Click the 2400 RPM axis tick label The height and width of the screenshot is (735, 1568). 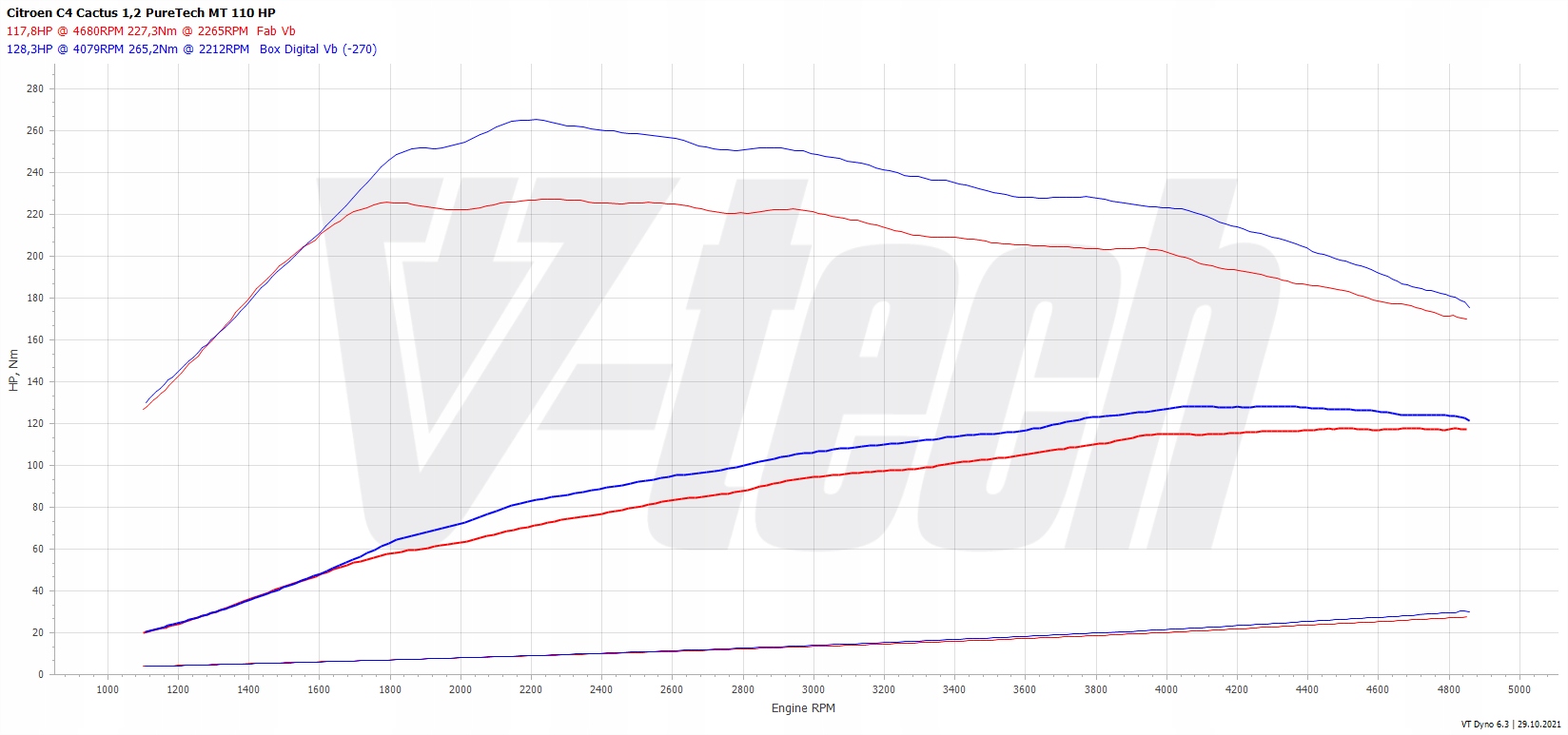601,690
